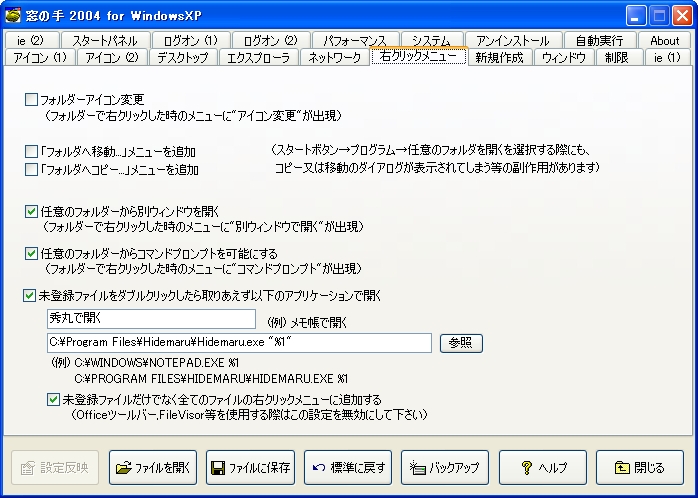Open the ログオン (2) tab
698x498 pixels.
271,40
